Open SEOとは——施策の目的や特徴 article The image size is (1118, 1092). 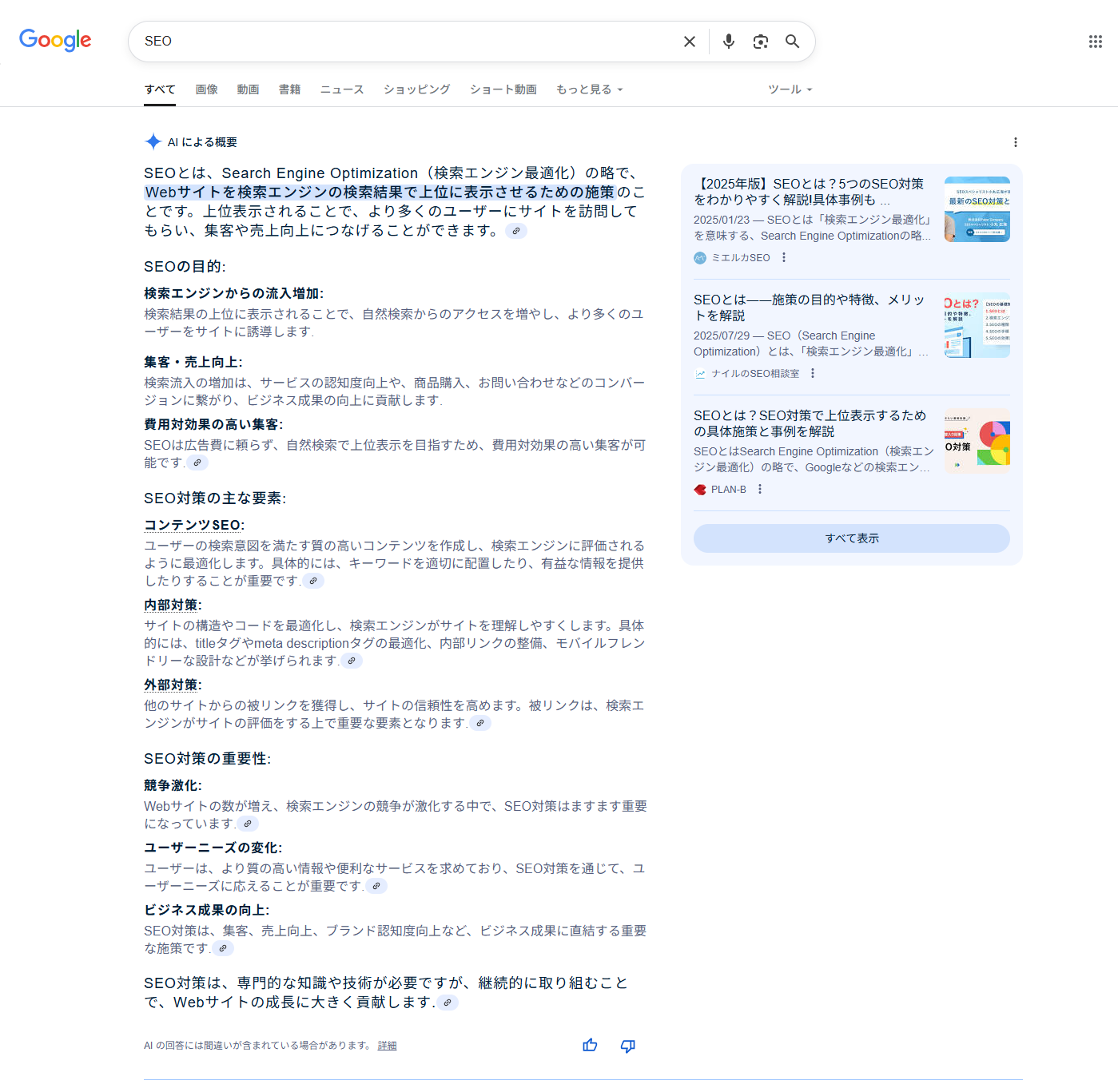pyautogui.click(x=809, y=308)
